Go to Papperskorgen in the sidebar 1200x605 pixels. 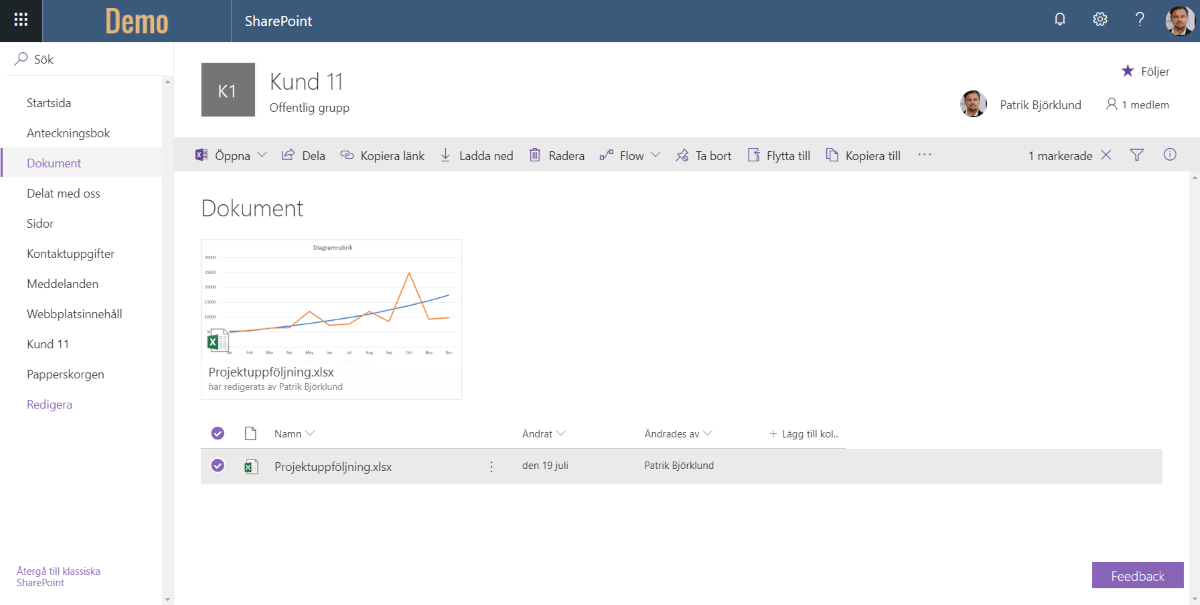pyautogui.click(x=65, y=374)
